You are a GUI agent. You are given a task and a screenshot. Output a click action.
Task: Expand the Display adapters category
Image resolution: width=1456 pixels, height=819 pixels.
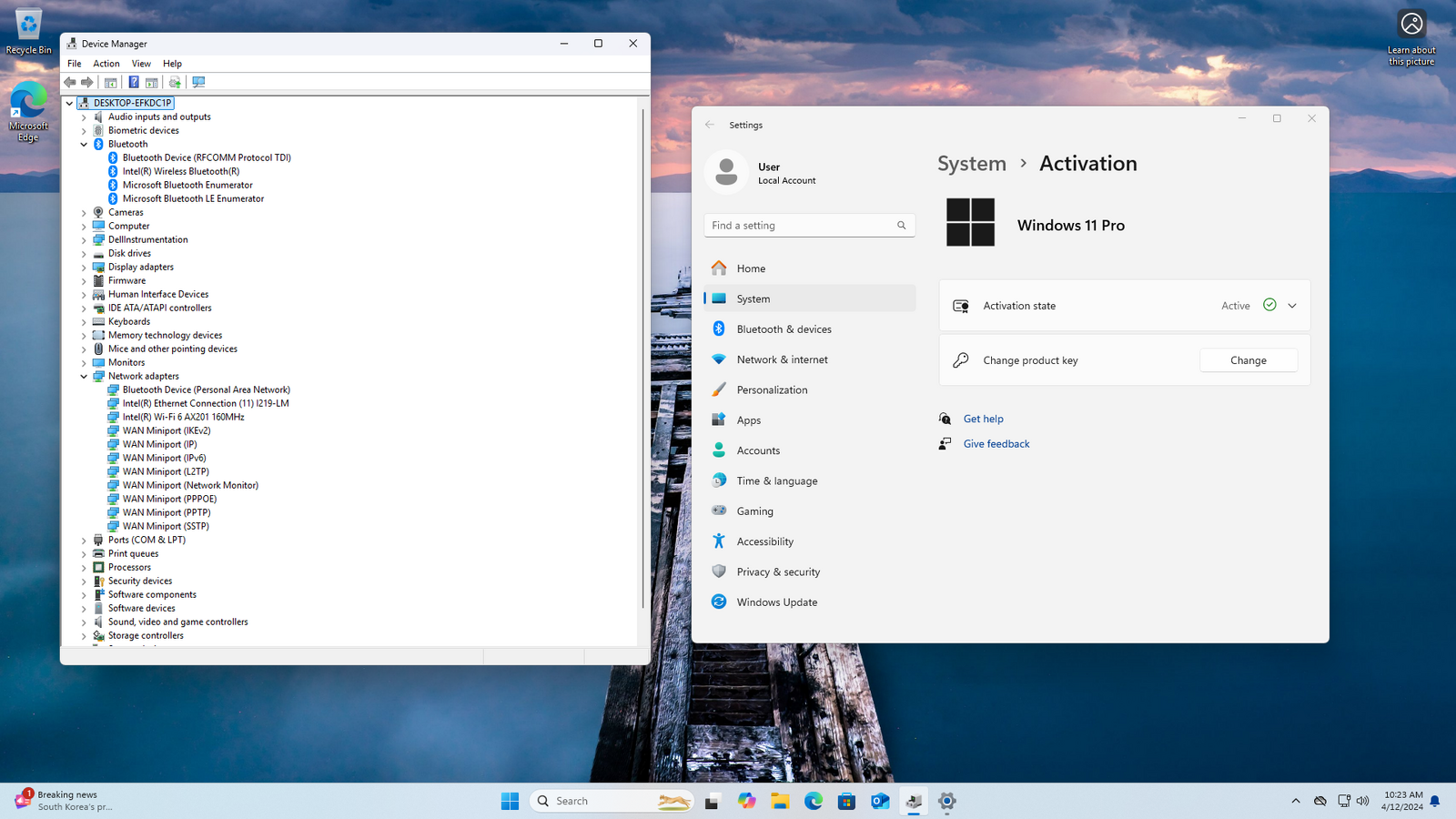84,267
